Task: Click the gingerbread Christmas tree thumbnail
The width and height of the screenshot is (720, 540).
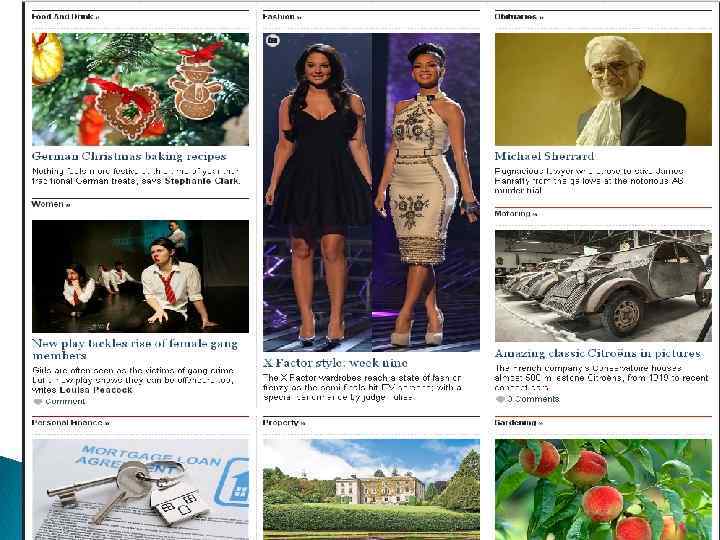Action: tap(141, 89)
